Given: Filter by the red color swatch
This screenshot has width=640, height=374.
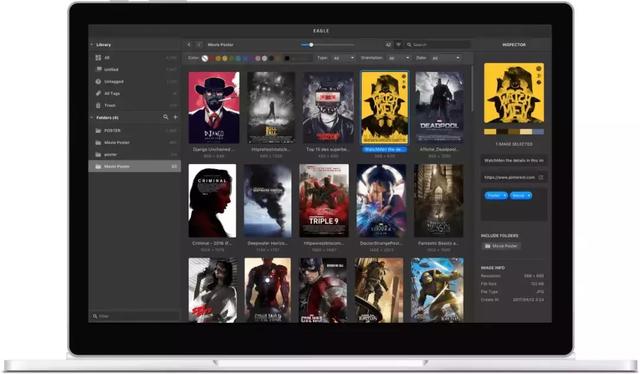Looking at the screenshot, I should click(x=211, y=58).
